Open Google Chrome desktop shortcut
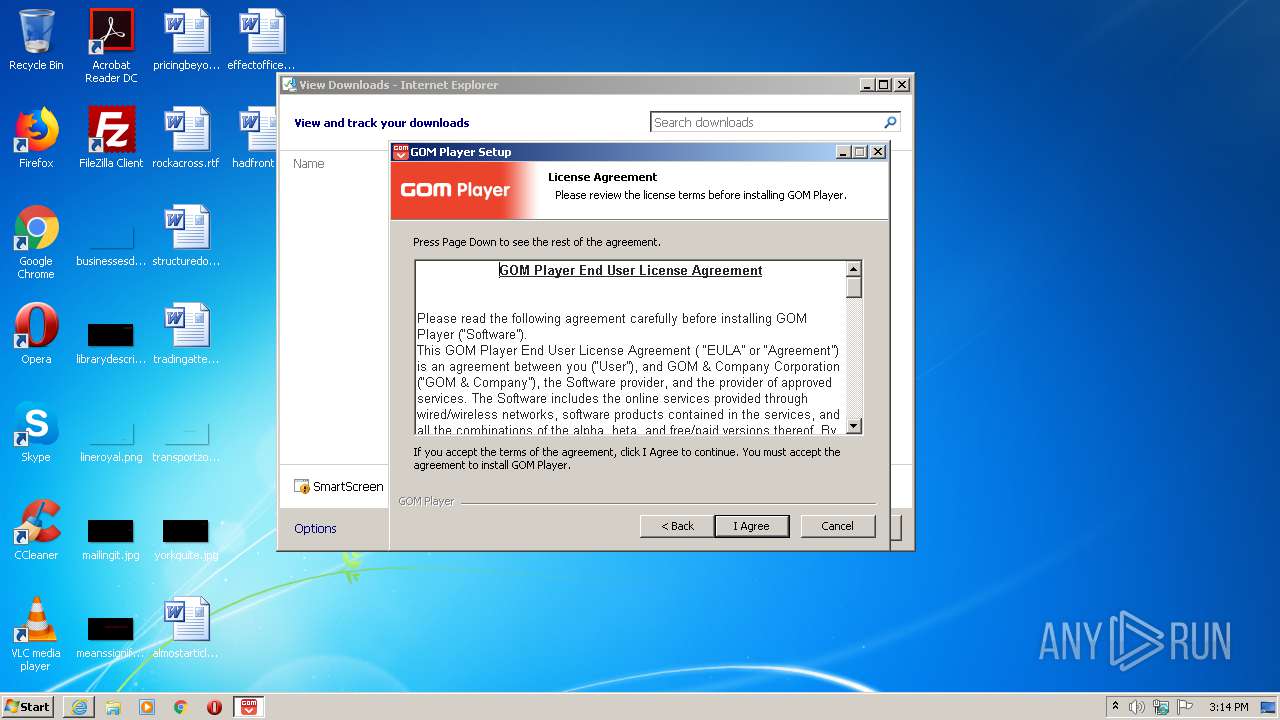 pyautogui.click(x=36, y=242)
